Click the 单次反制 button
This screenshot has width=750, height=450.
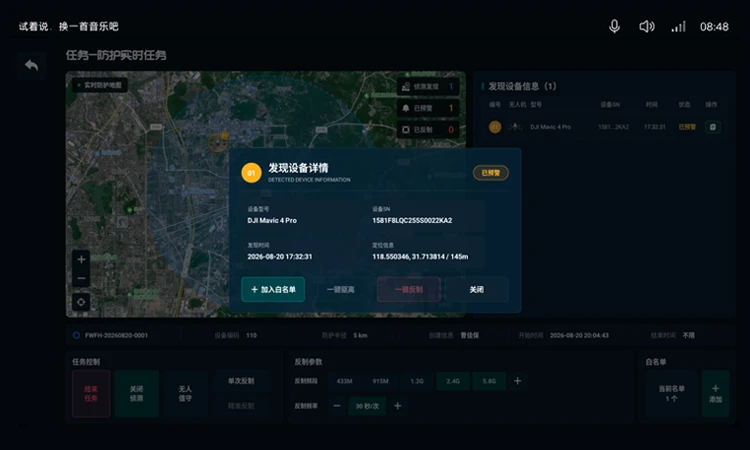pyautogui.click(x=241, y=381)
